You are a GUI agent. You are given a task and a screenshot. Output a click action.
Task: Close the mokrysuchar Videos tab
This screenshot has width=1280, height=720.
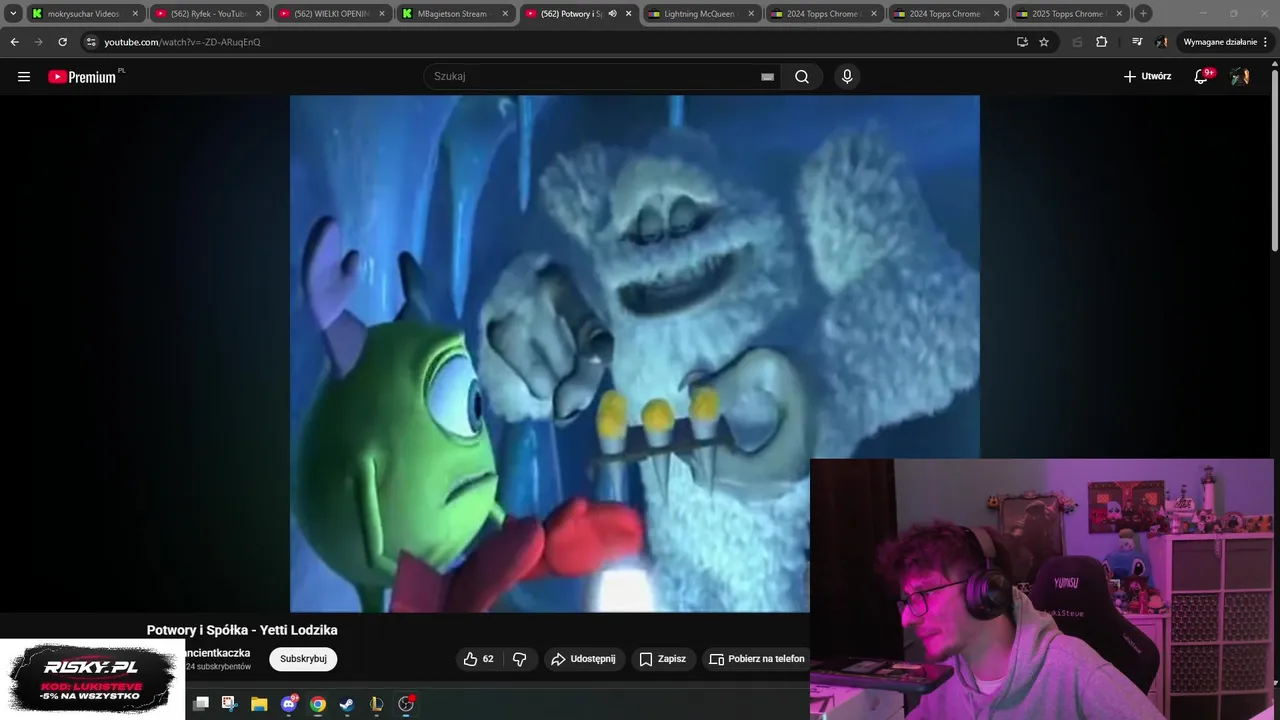click(x=135, y=14)
